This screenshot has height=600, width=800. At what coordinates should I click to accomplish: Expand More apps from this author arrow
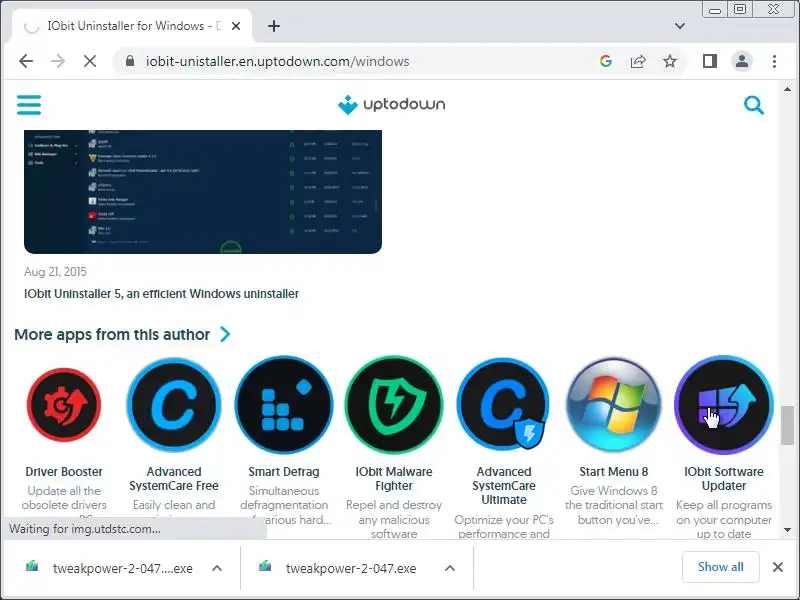[225, 334]
